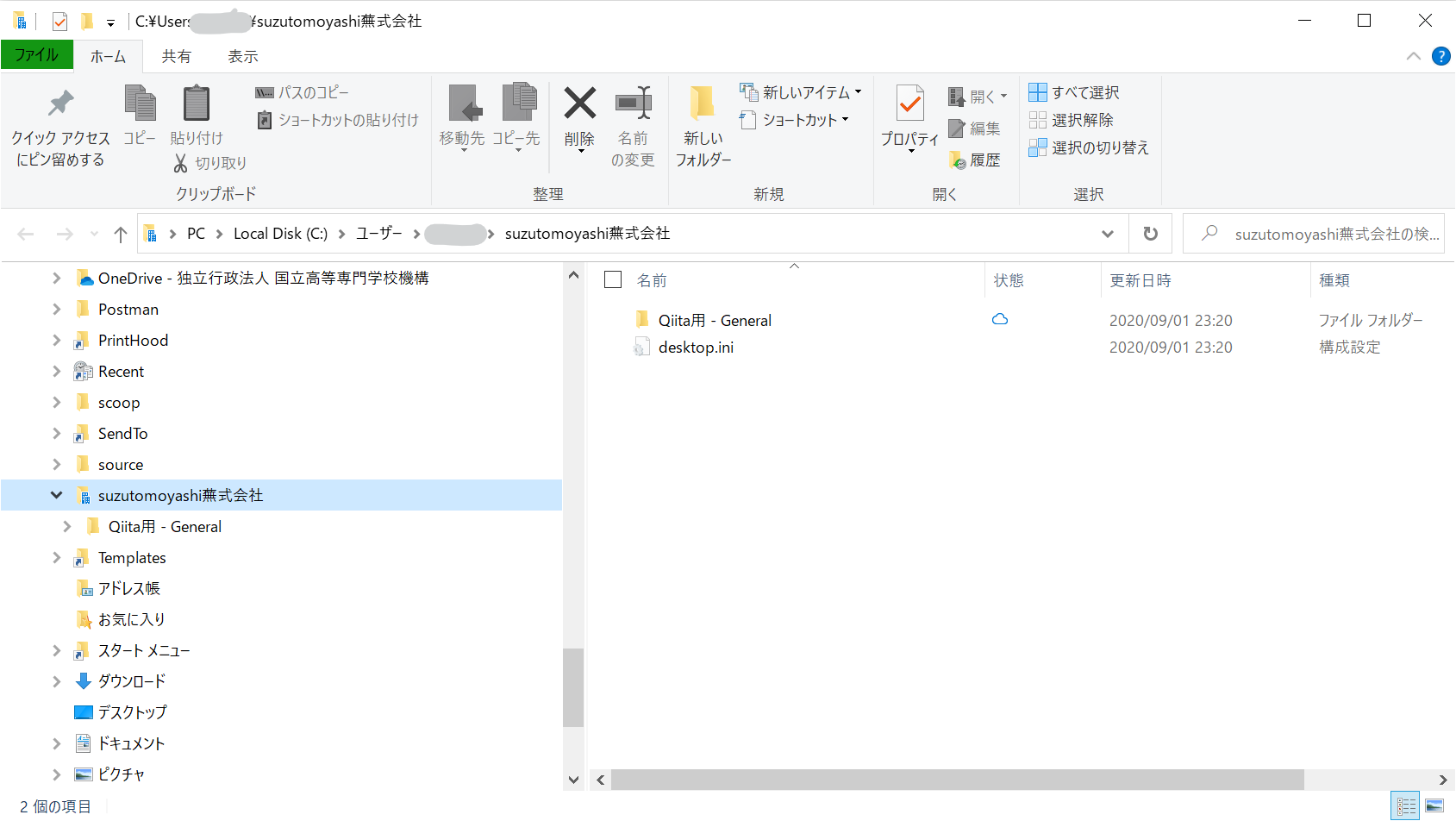Select Templates in the navigation tree
The height and width of the screenshot is (821, 1456).
[x=132, y=558]
